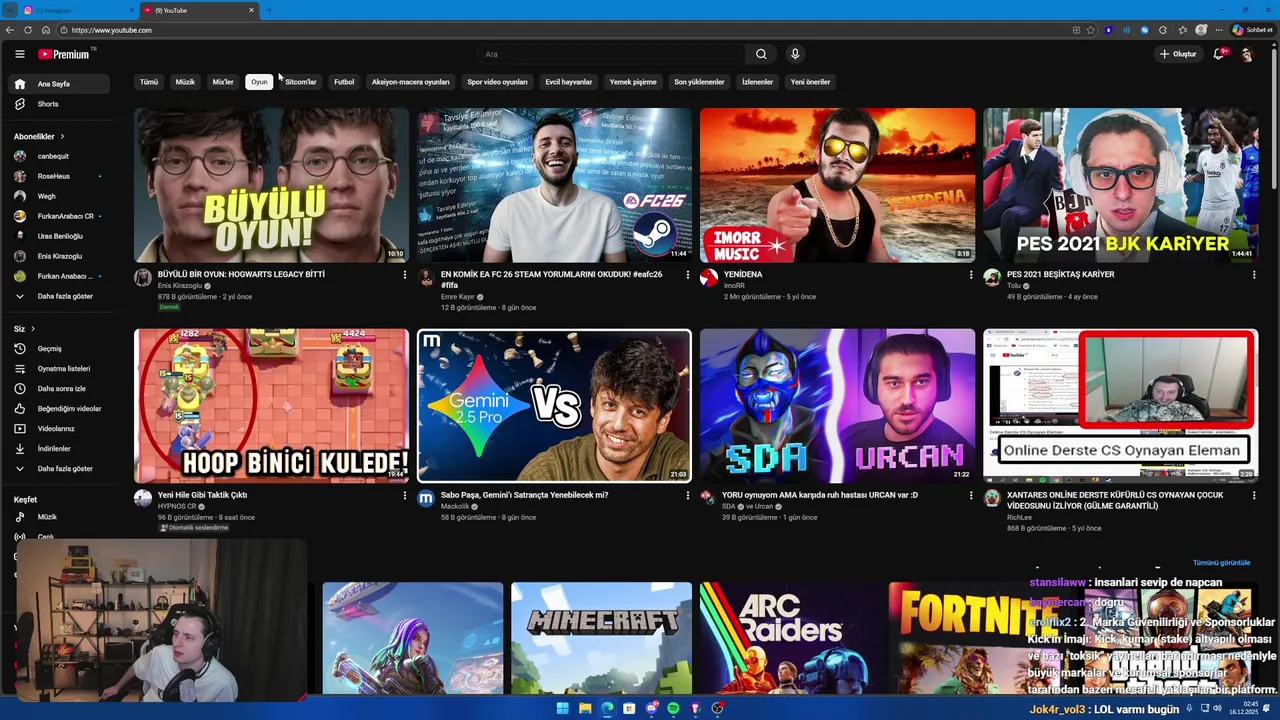Open more options for YENİDENA video
Viewport: 1280px width, 720px height.
[x=970, y=275]
